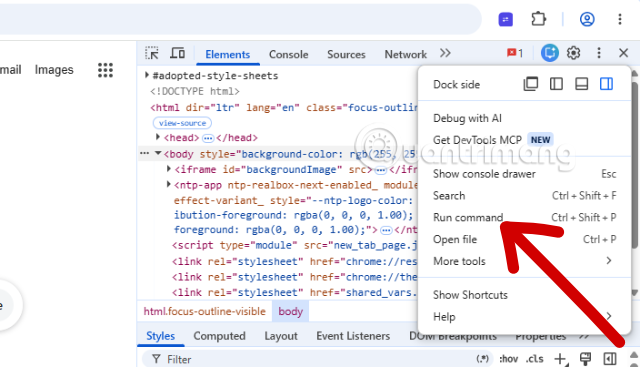Select the Styles subtab

[x=160, y=336]
